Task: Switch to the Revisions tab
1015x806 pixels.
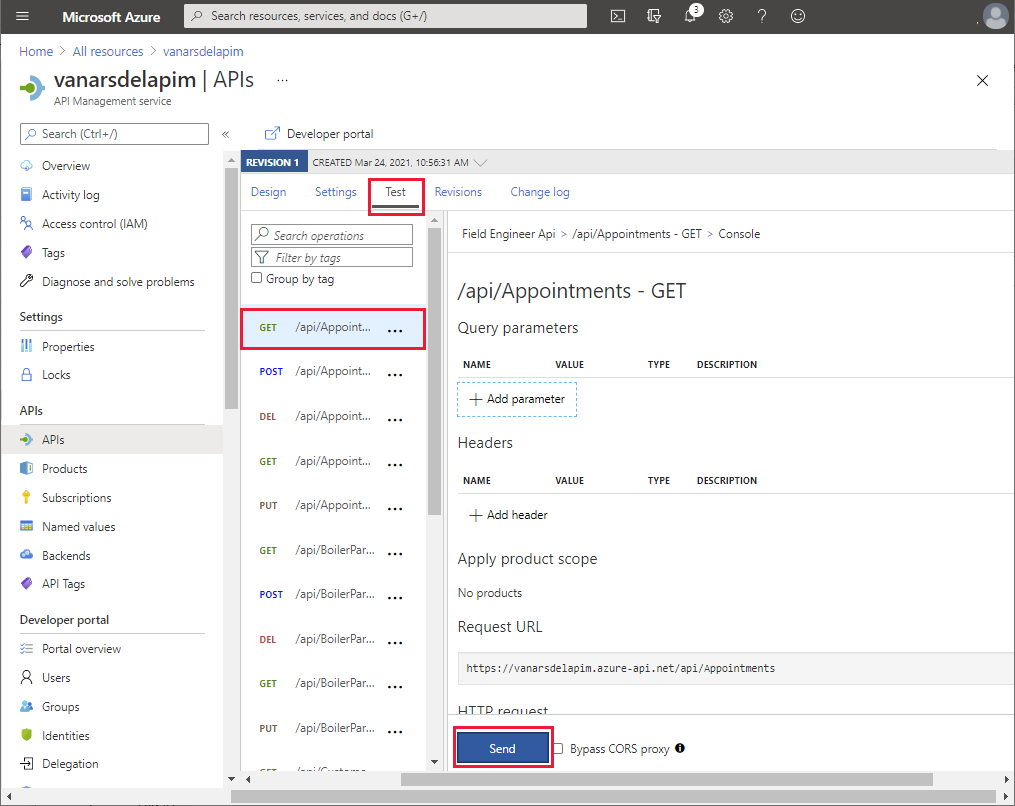Action: 458,192
